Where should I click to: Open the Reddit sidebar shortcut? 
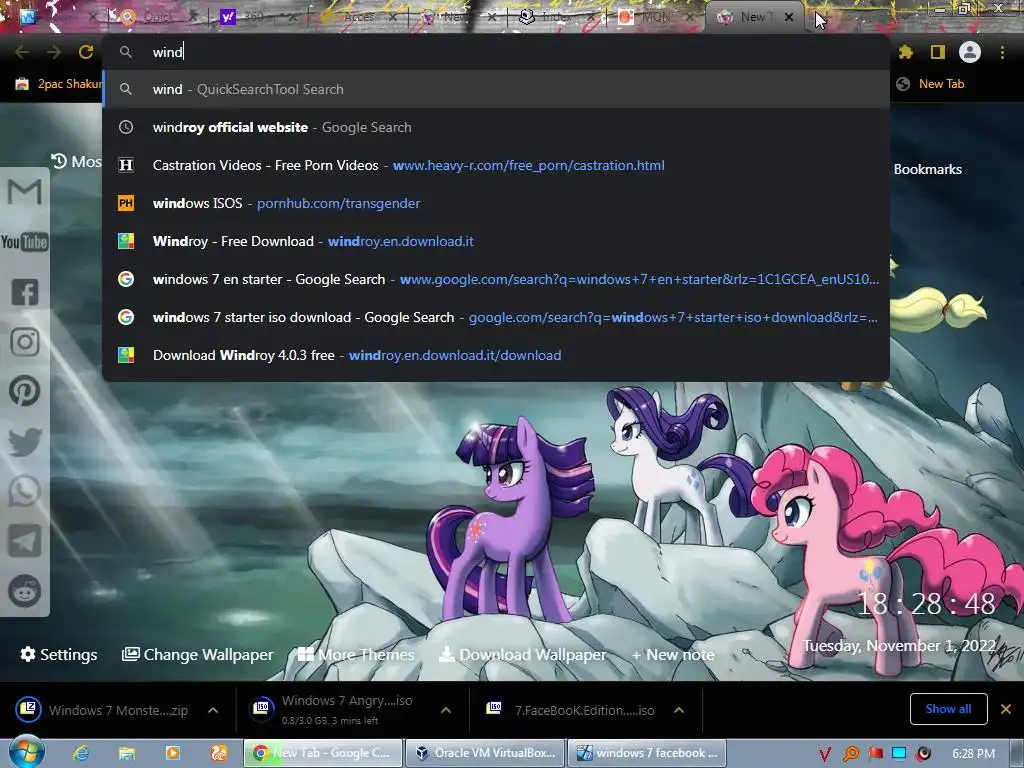click(25, 591)
